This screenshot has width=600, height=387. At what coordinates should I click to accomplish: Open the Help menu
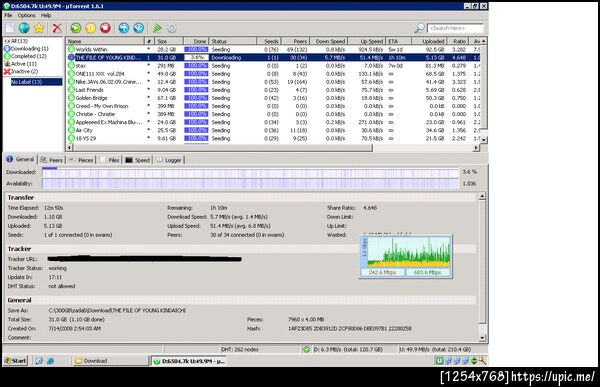pyautogui.click(x=46, y=15)
